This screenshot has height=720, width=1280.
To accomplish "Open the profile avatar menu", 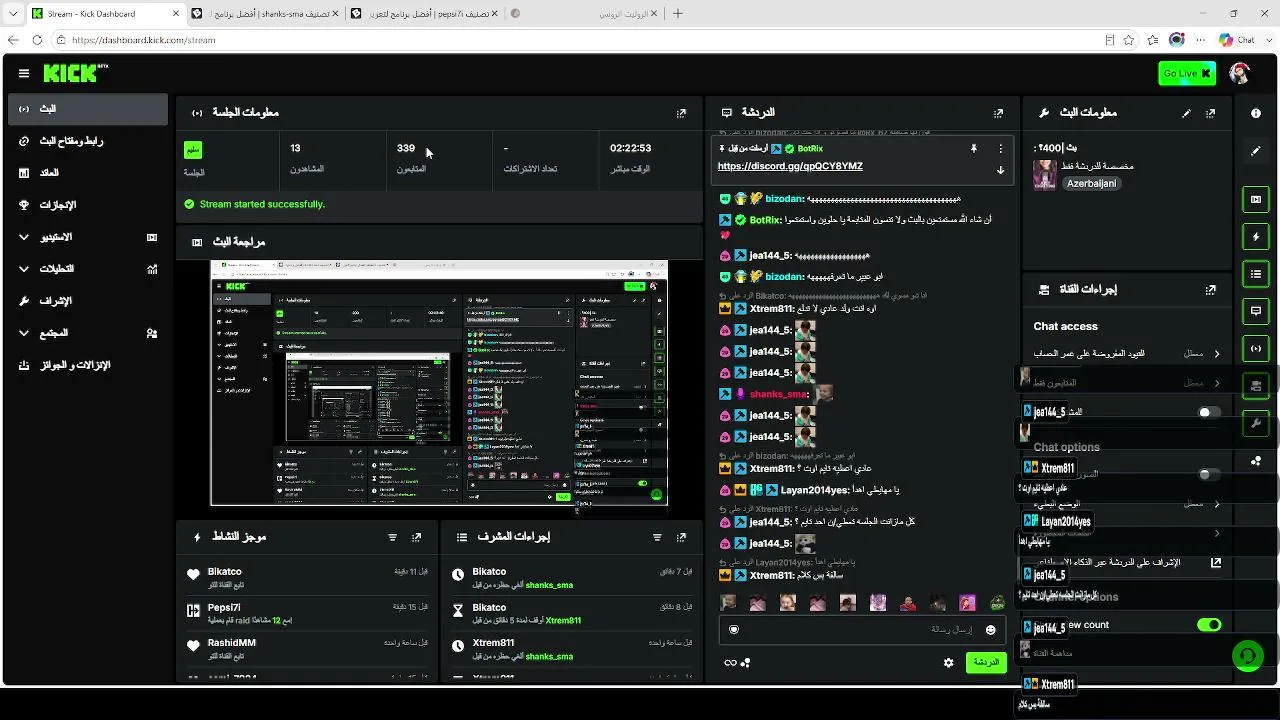I will (x=1239, y=73).
